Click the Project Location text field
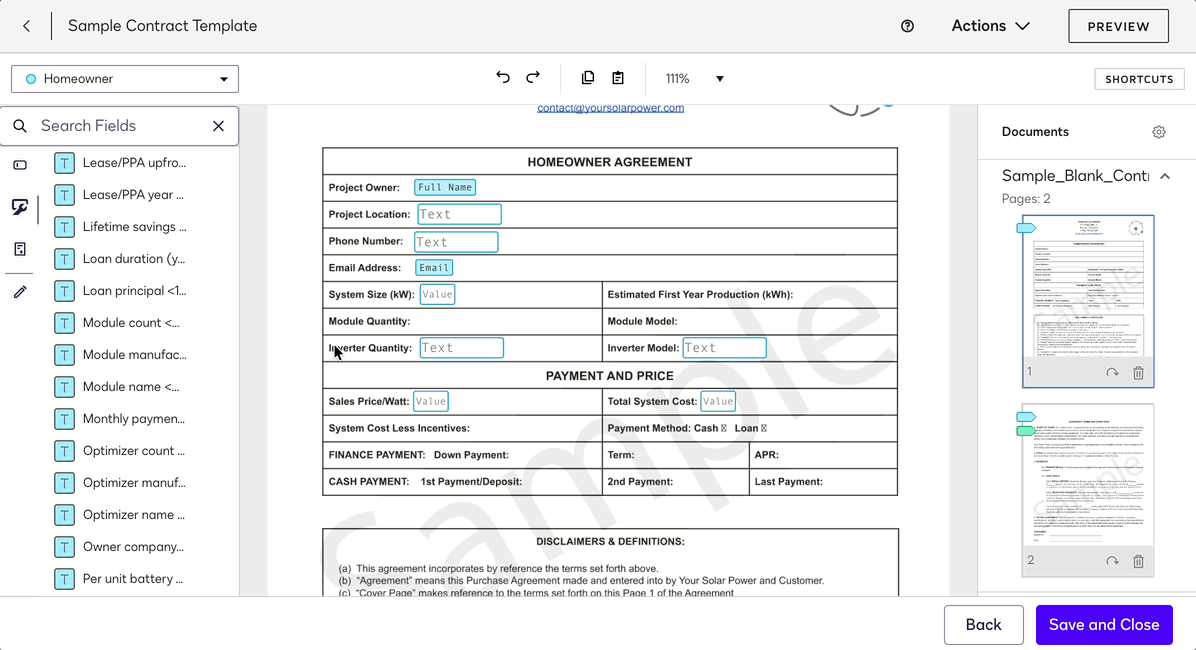The image size is (1196, 650). point(459,214)
